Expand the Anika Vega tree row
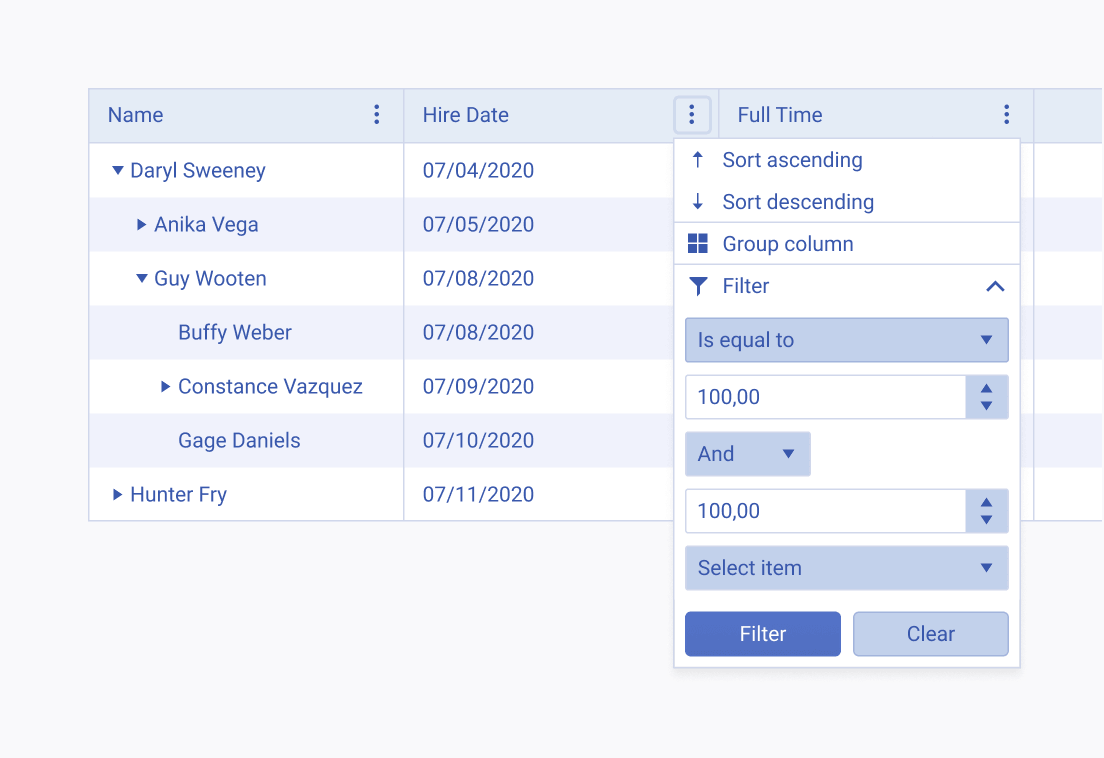The width and height of the screenshot is (1104, 758). [x=142, y=225]
